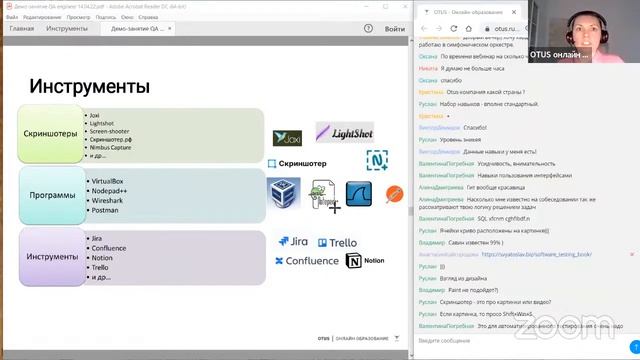Click the PDF scrollbar up arrow
This screenshot has height=360, width=640.
[x=411, y=41]
